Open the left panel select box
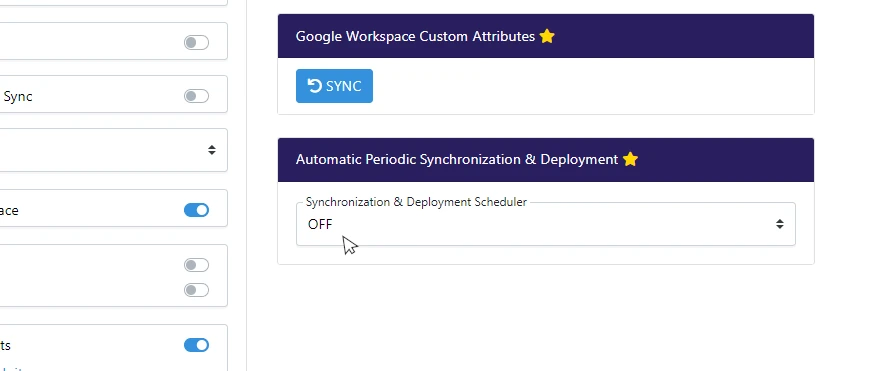This screenshot has height=371, width=880. pyautogui.click(x=113, y=150)
